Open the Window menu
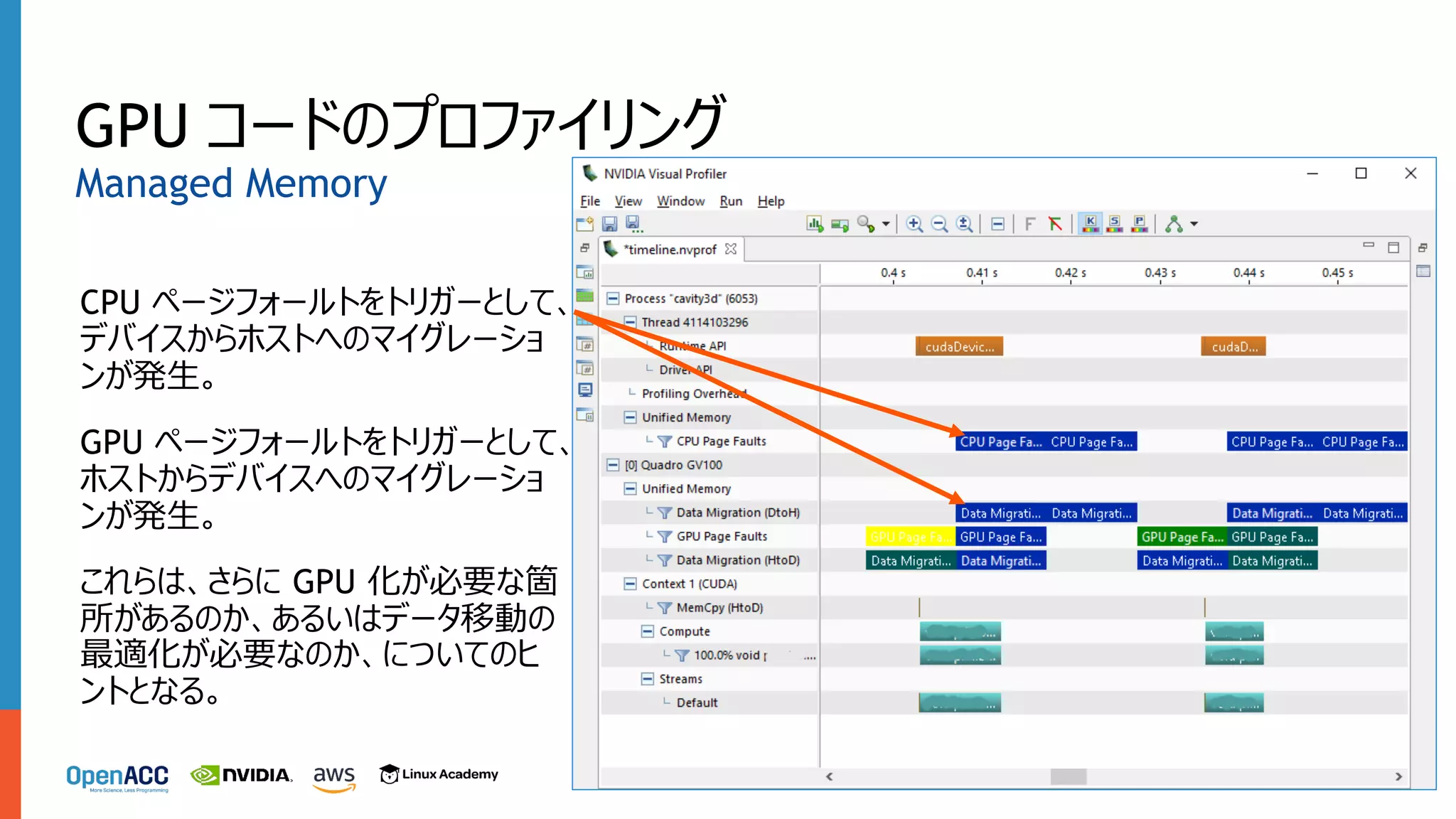 tap(680, 201)
